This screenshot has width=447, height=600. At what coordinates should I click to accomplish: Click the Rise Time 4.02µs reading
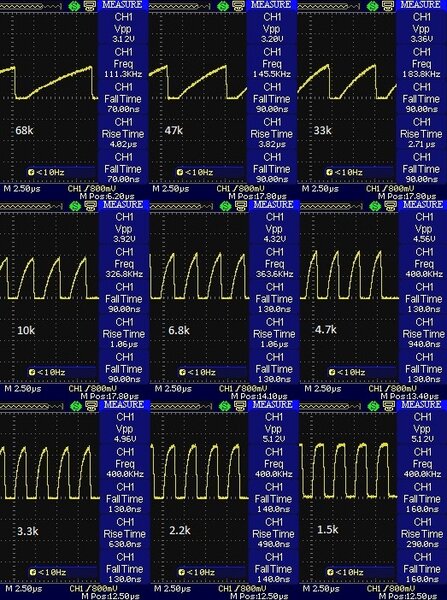[x=123, y=145]
